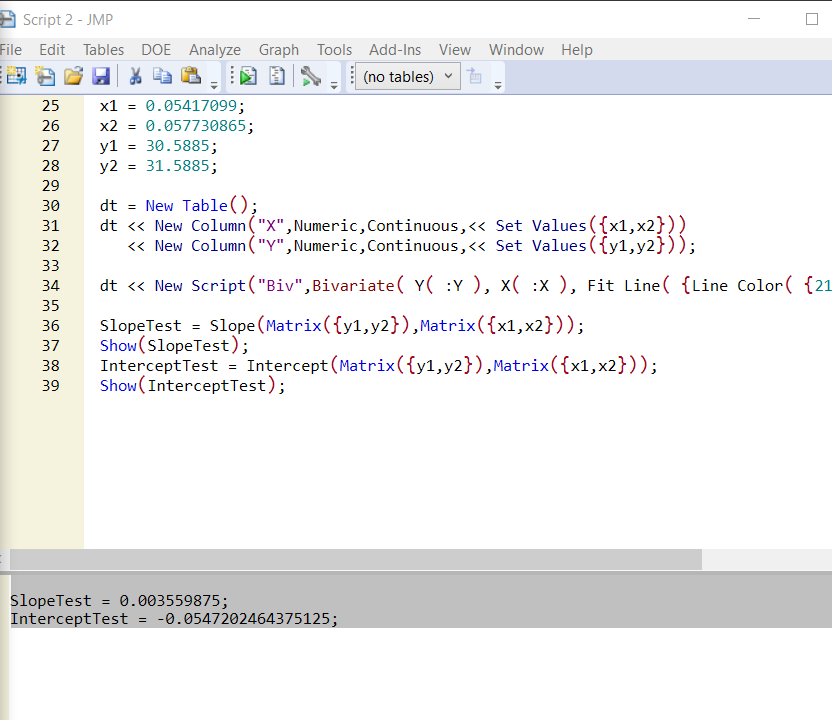Expand the edit toolbar overflow arrow
The width and height of the screenshot is (832, 720).
[x=213, y=82]
